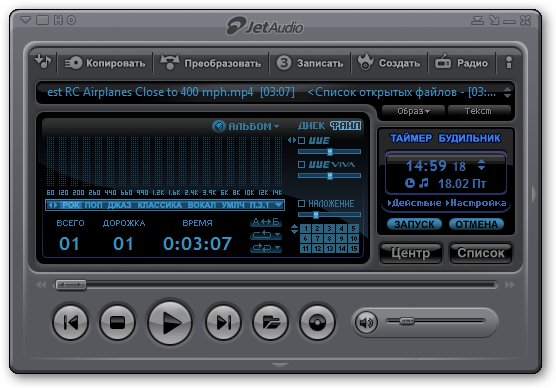The image size is (556, 388).
Task: Expand the panel with right edge arrow
Action: tap(534, 194)
